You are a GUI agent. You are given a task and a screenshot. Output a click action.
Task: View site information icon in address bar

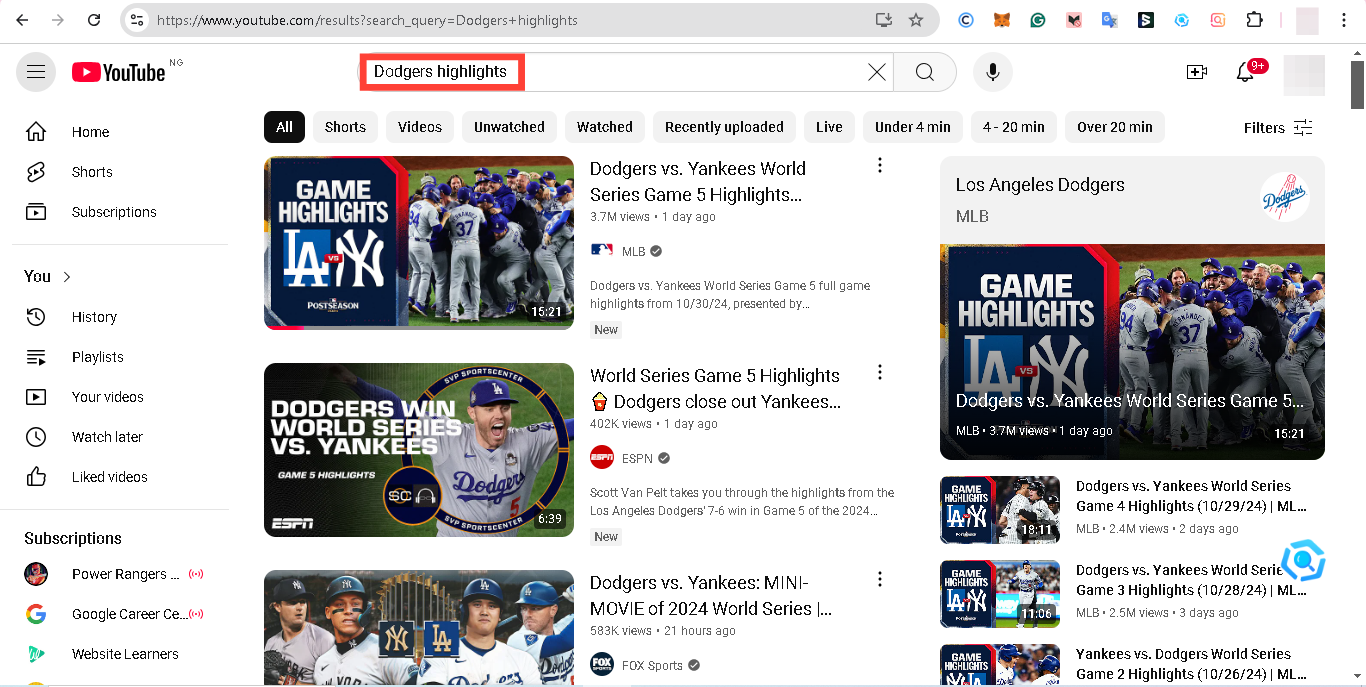click(x=138, y=20)
